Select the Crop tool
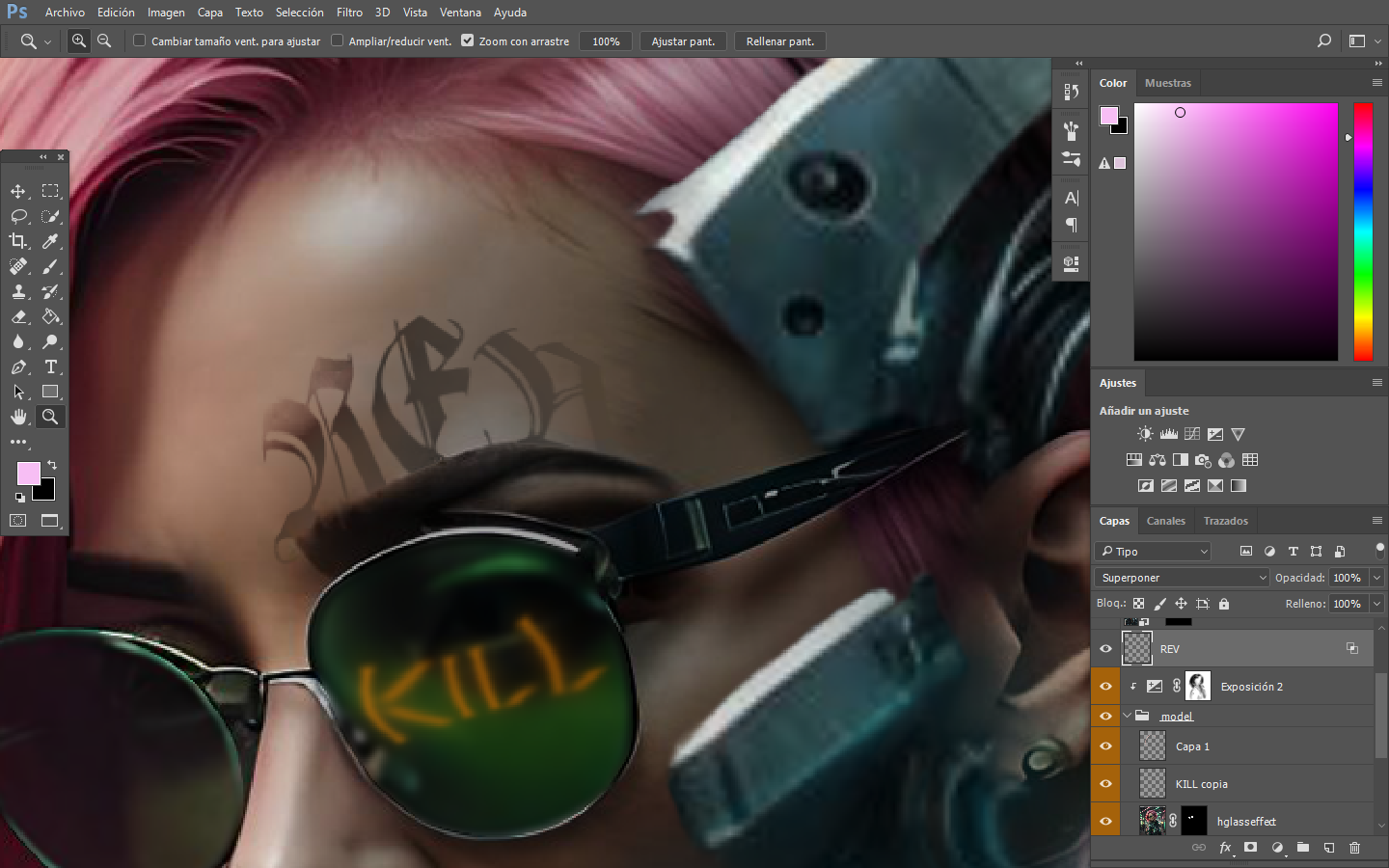1389x868 pixels. 18,241
